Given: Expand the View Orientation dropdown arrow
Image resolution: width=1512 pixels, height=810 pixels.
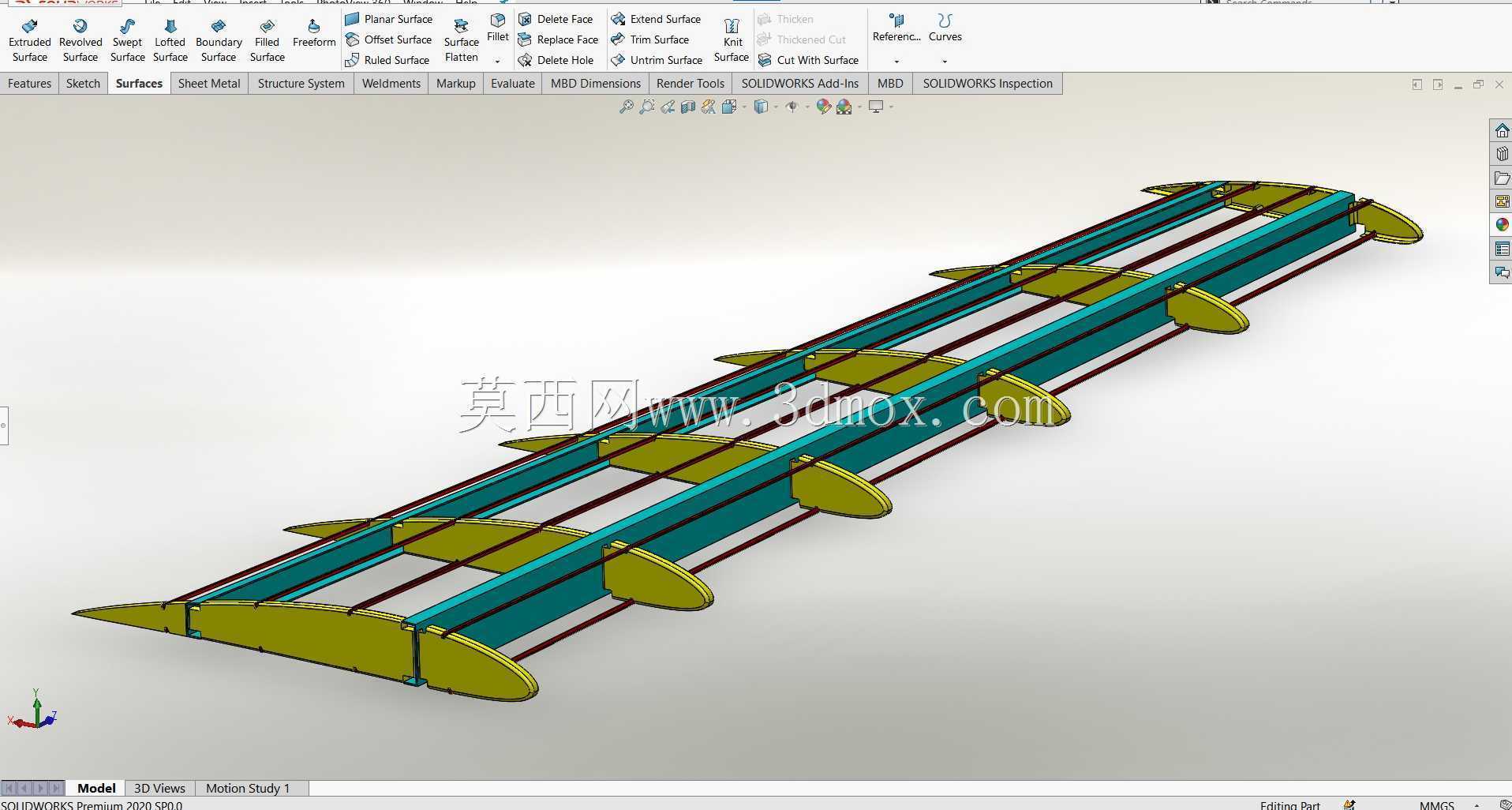Looking at the screenshot, I should (x=743, y=107).
